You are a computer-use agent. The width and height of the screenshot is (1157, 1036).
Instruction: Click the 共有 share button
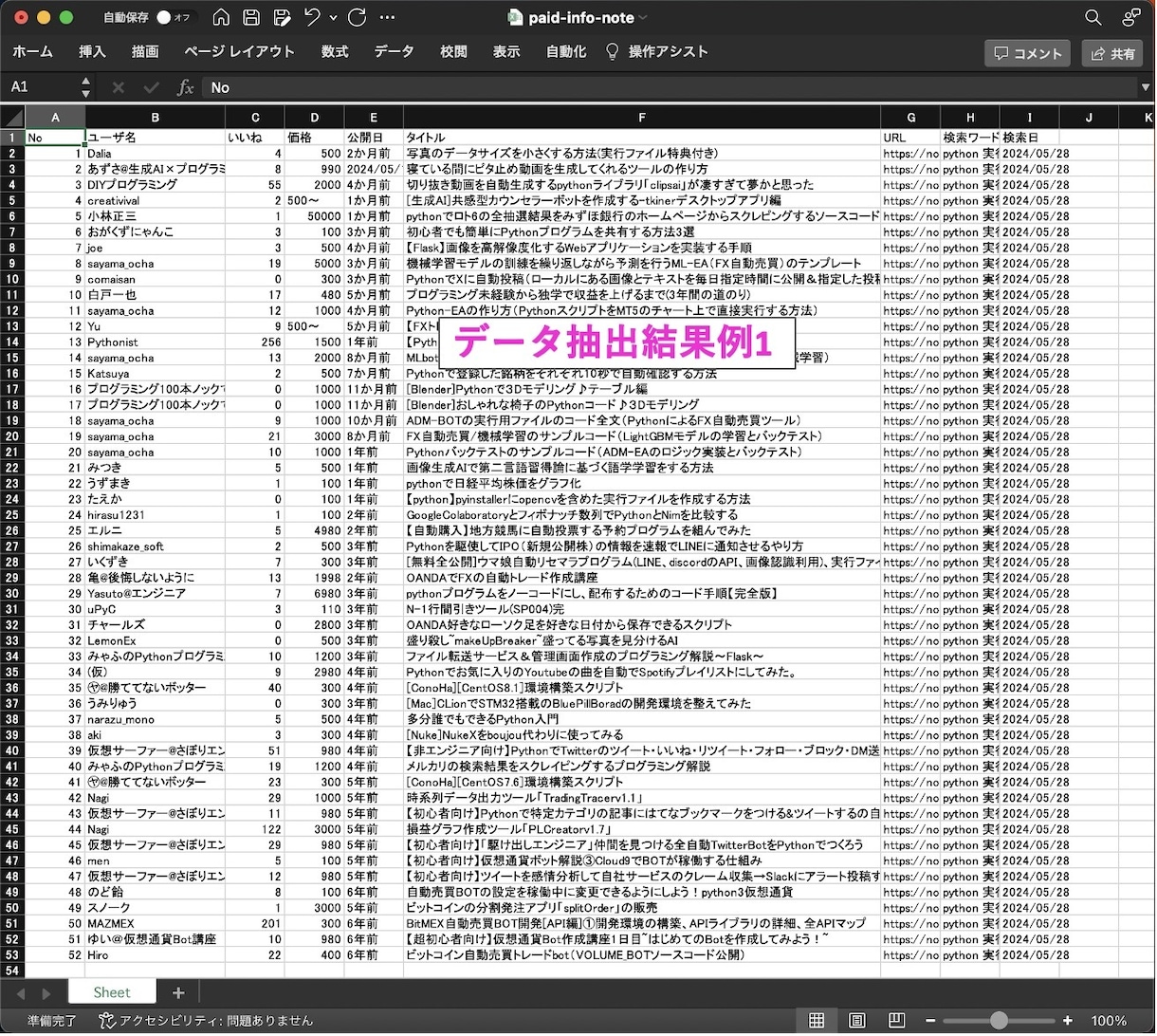(1112, 53)
